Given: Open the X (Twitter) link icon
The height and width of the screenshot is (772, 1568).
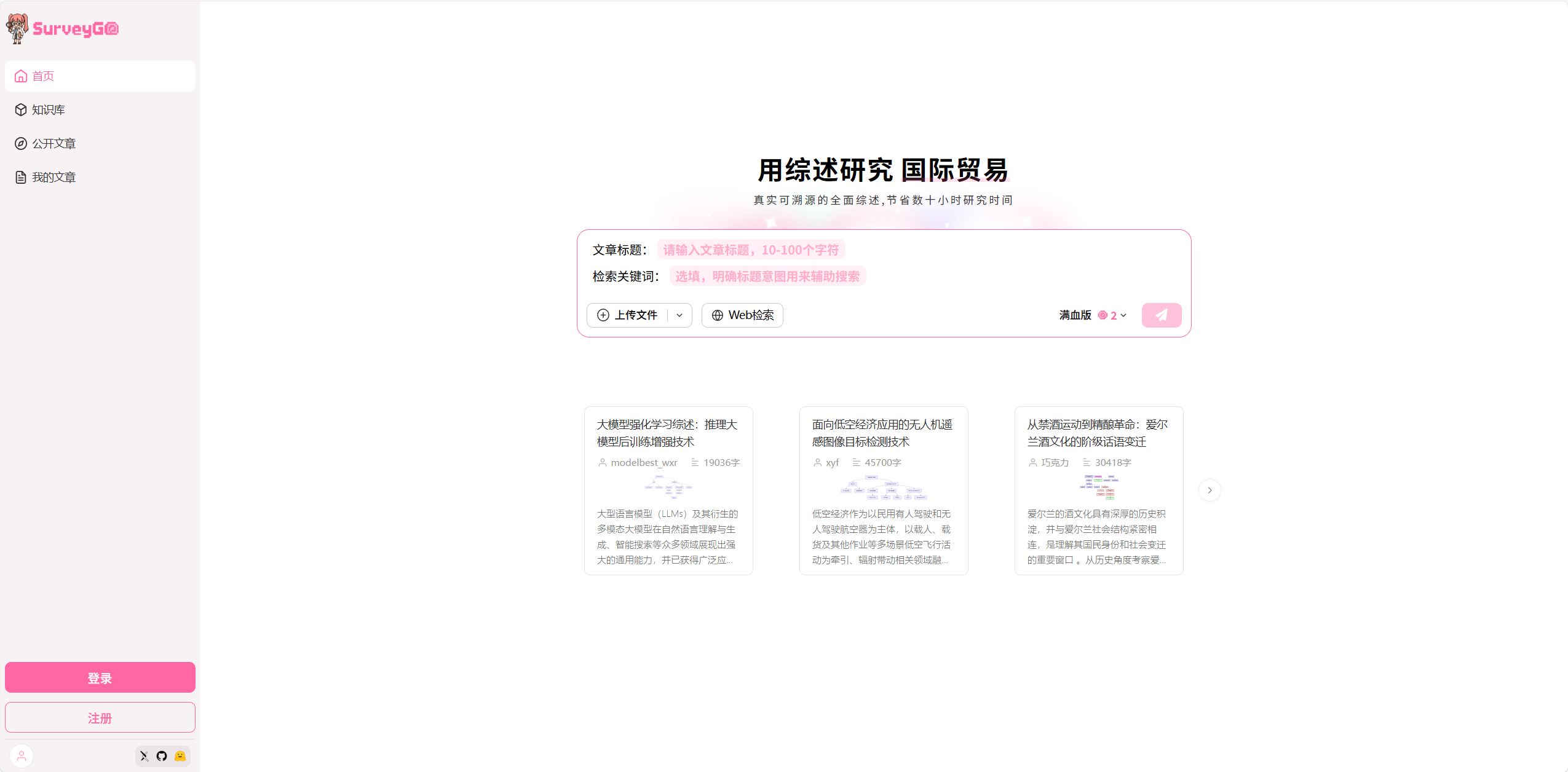Looking at the screenshot, I should (x=145, y=756).
